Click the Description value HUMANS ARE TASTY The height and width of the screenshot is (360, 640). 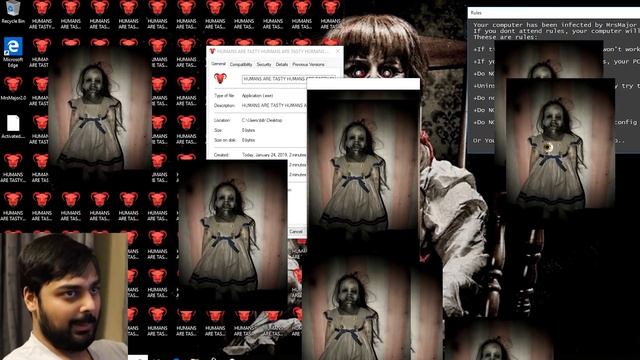[273, 105]
